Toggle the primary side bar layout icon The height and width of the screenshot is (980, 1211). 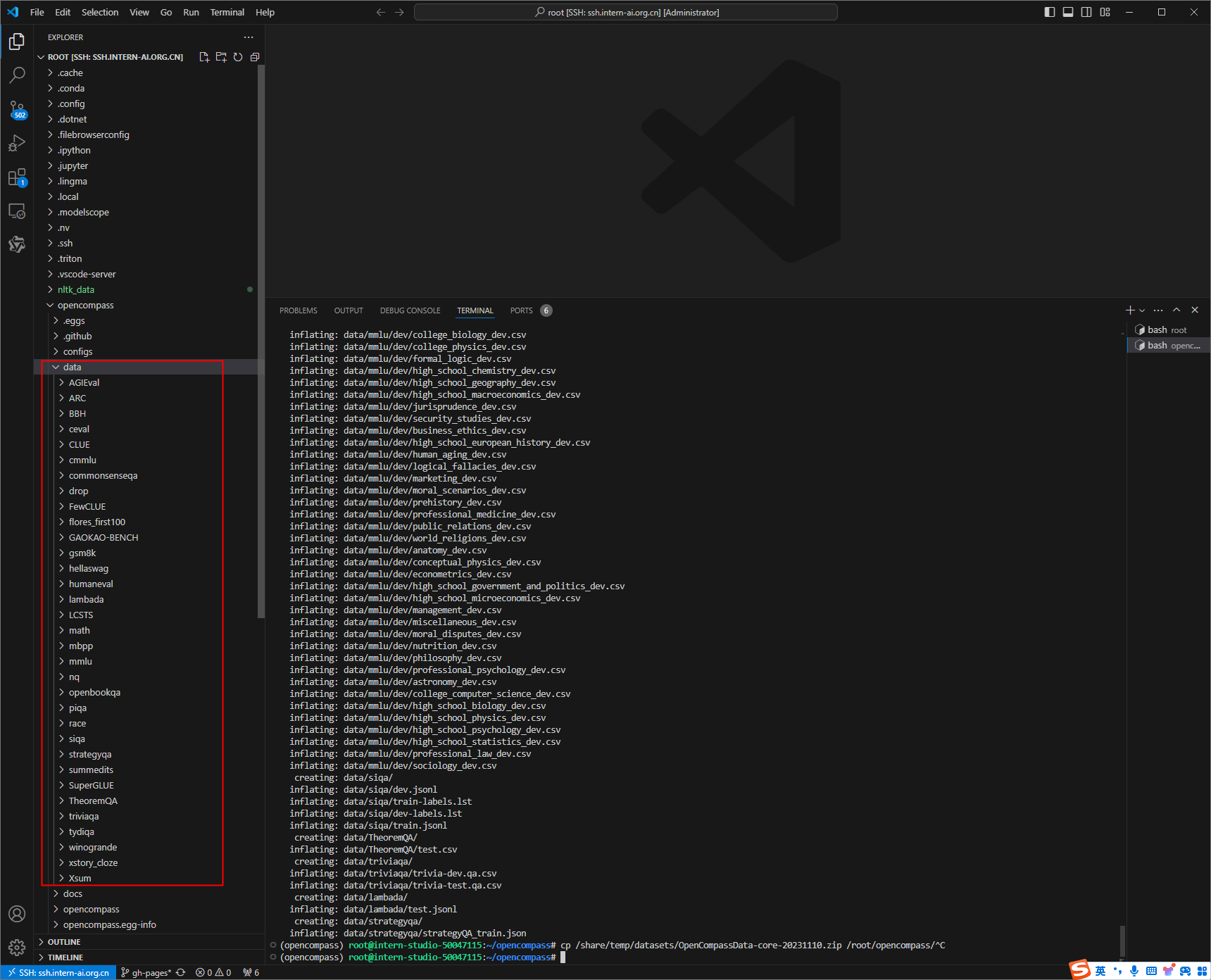coord(1050,12)
